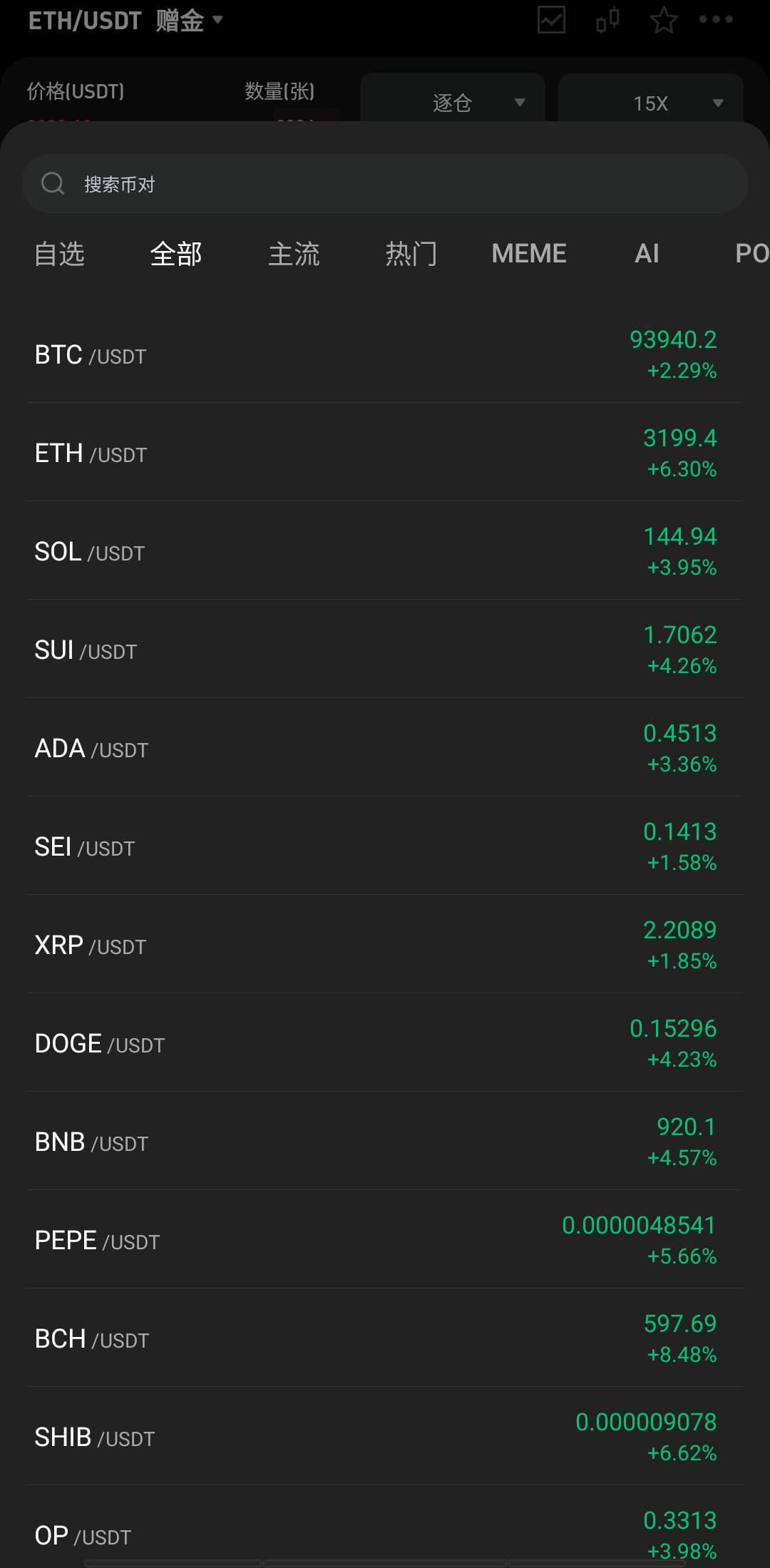The height and width of the screenshot is (1568, 770).
Task: Select the BTC/USDT pair row
Action: [385, 354]
